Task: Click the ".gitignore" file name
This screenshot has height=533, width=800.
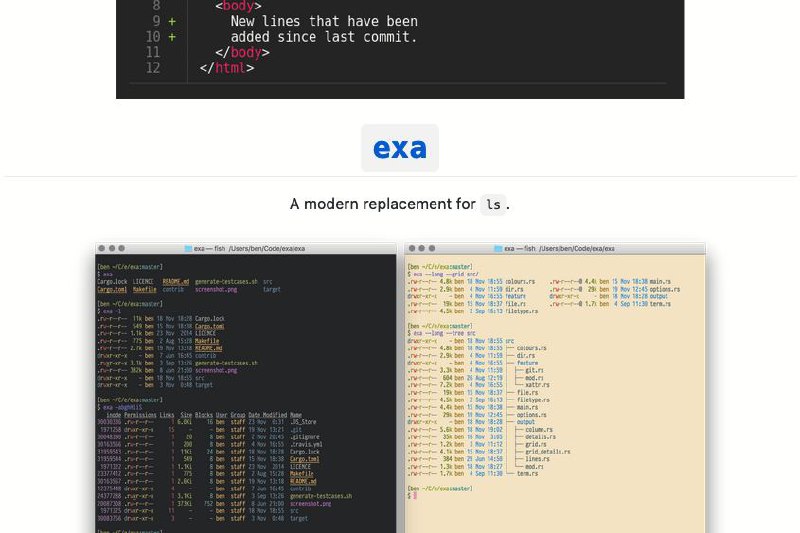Action: (305, 437)
